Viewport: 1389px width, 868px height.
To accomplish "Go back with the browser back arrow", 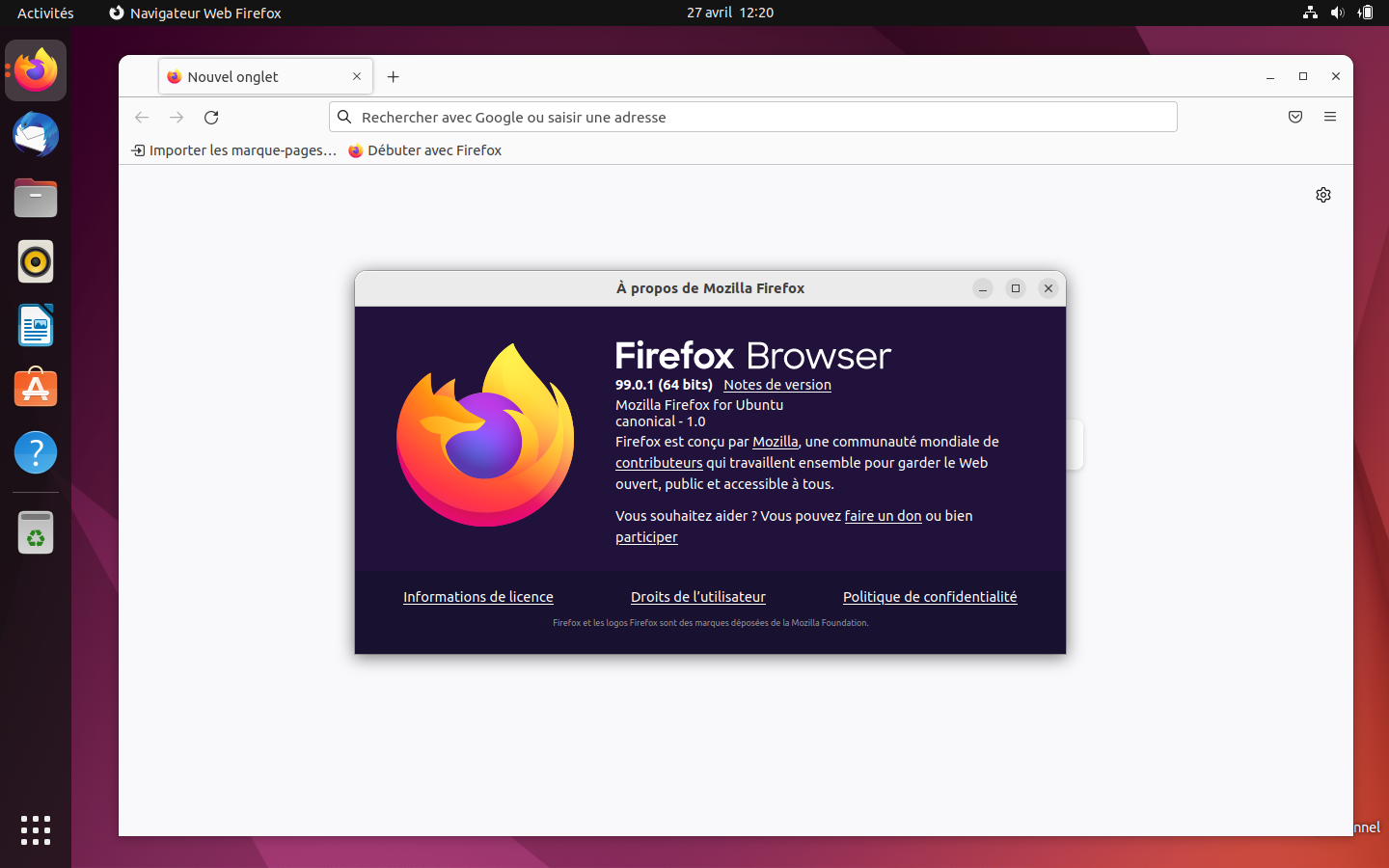I will [x=142, y=118].
